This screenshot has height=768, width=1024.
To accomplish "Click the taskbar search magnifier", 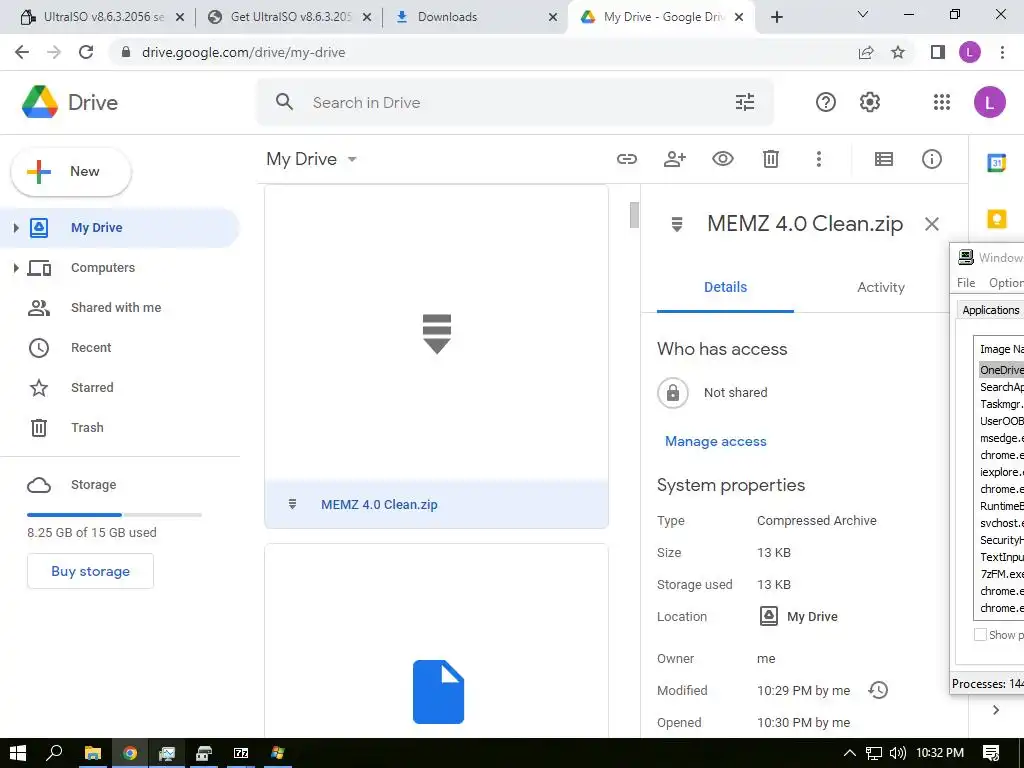I will 54,753.
